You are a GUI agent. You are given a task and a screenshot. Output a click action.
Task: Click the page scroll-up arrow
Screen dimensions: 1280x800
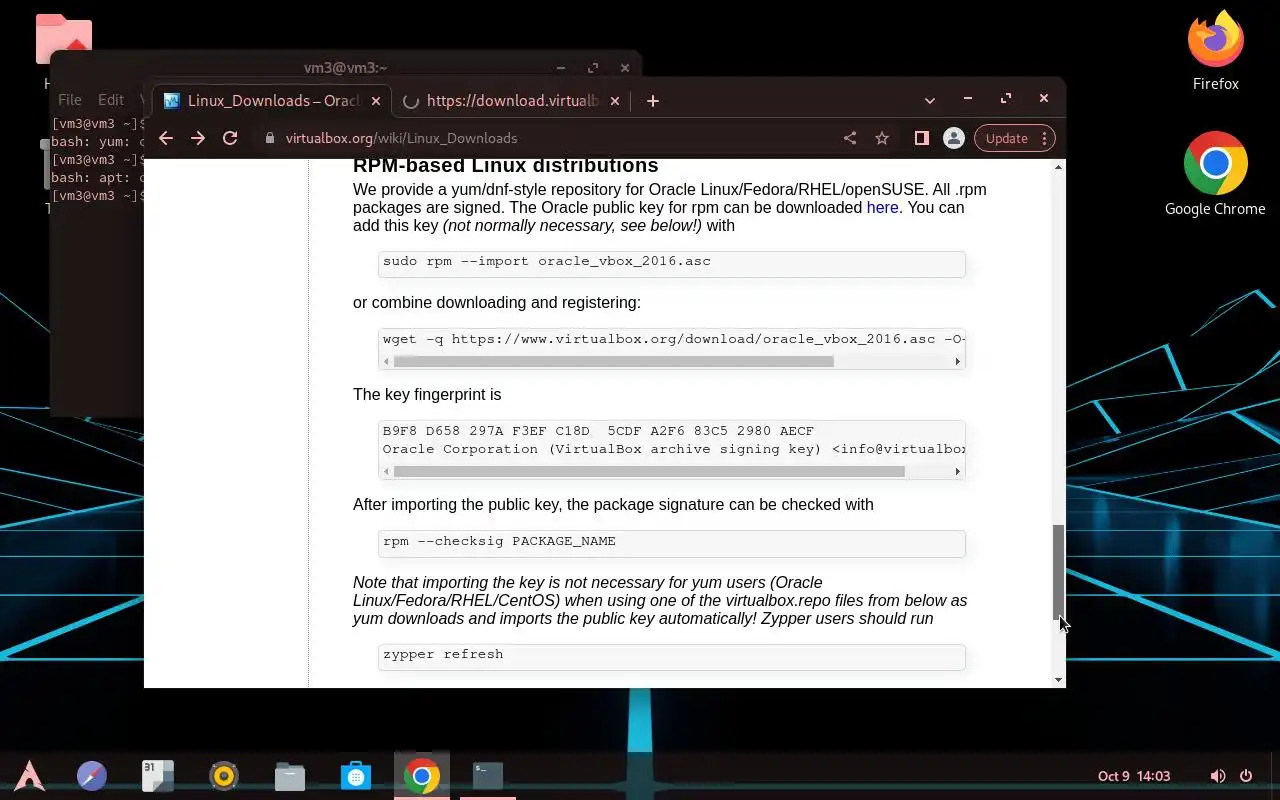click(1059, 167)
